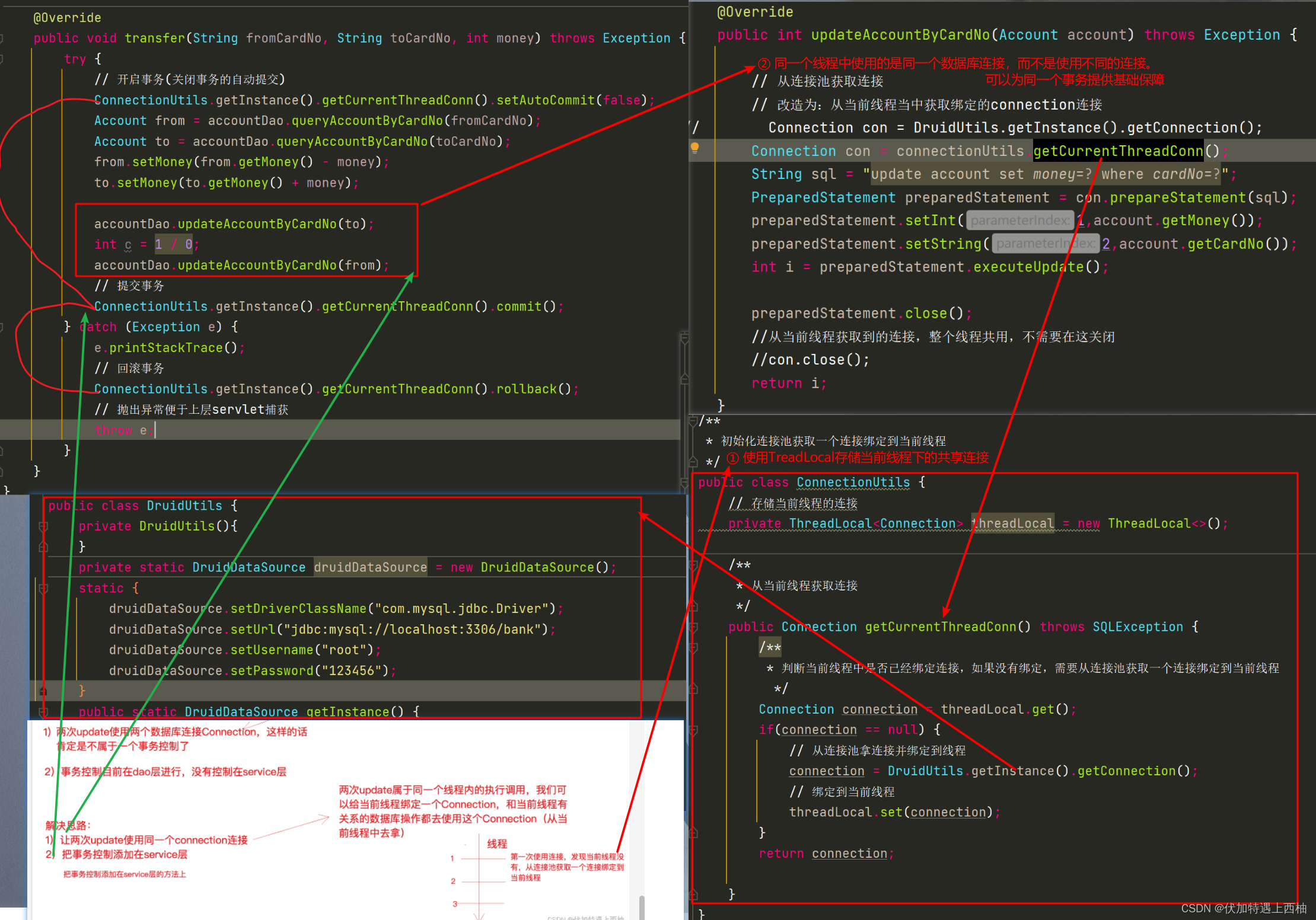Click accountDao.updateAccountByCardNo(from) line
Viewport: 1316px width, 920px height.
[x=241, y=265]
